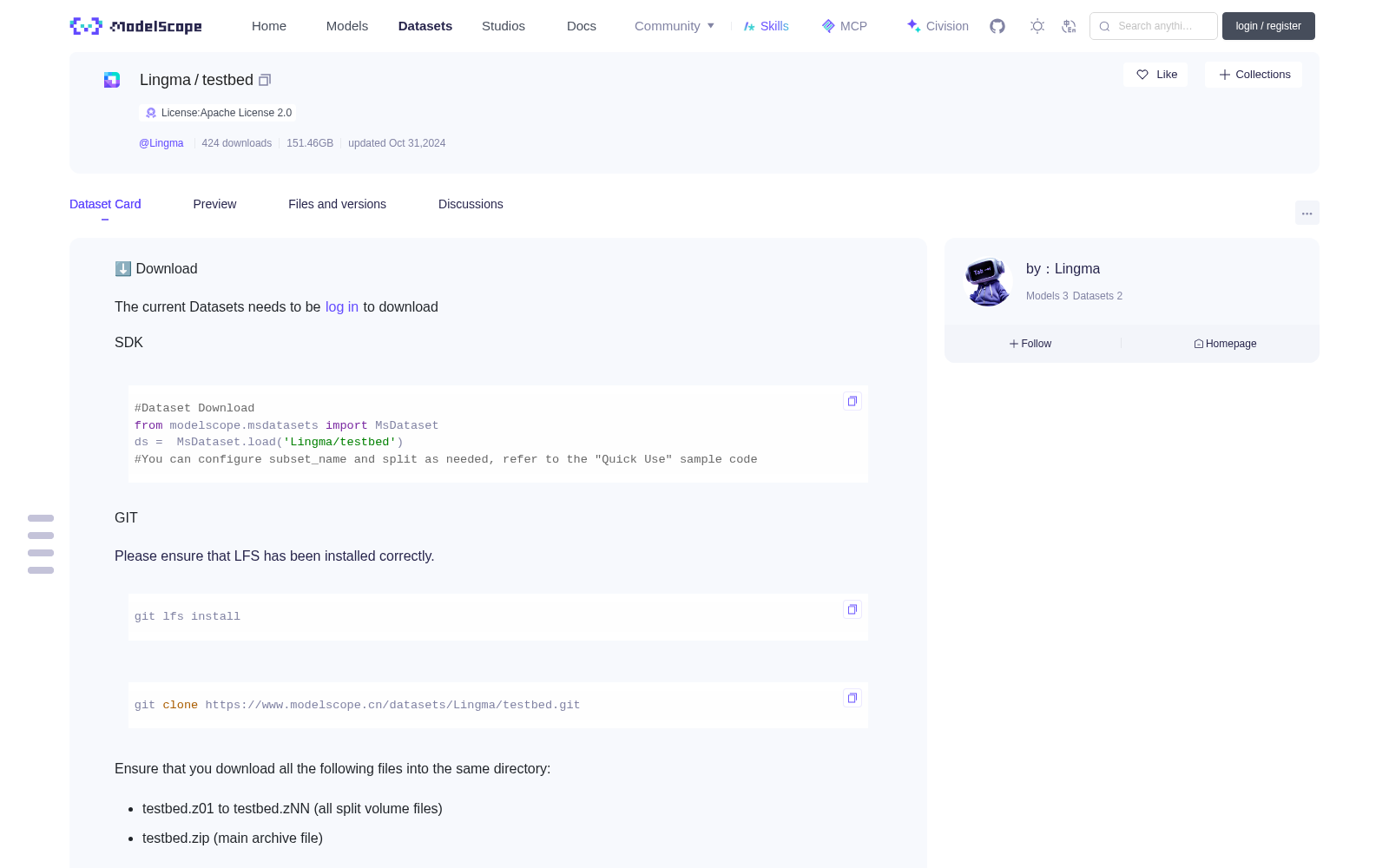Click the @Lingma owner link
Screen dimensions: 1389x868
click(161, 143)
